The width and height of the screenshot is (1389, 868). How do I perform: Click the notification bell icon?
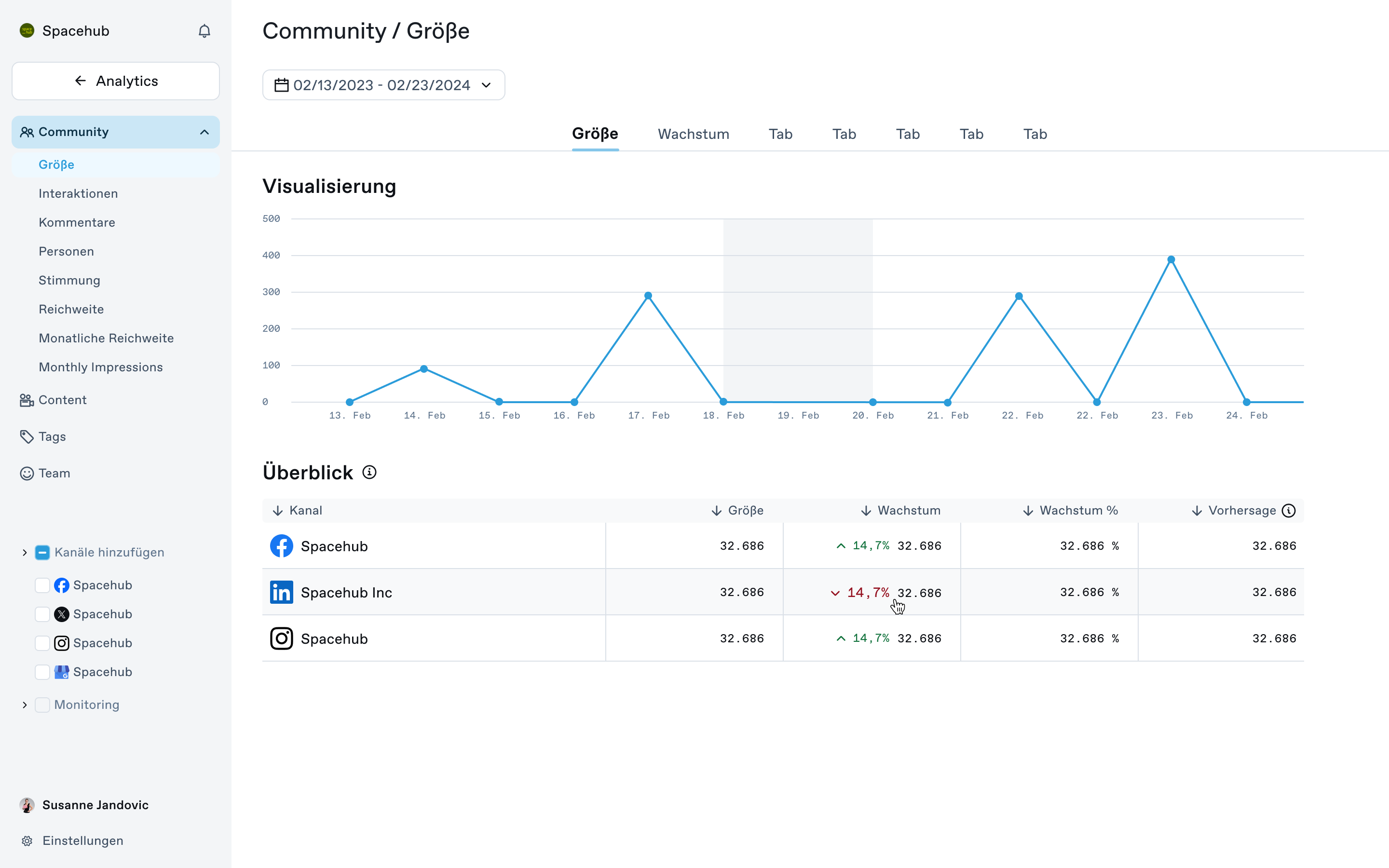[x=204, y=31]
